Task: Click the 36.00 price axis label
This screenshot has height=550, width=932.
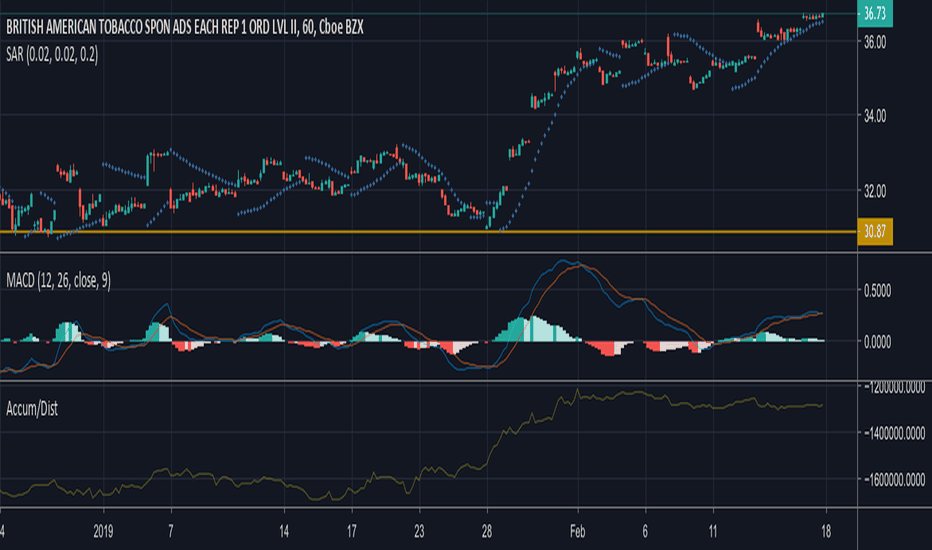Action: pos(874,42)
